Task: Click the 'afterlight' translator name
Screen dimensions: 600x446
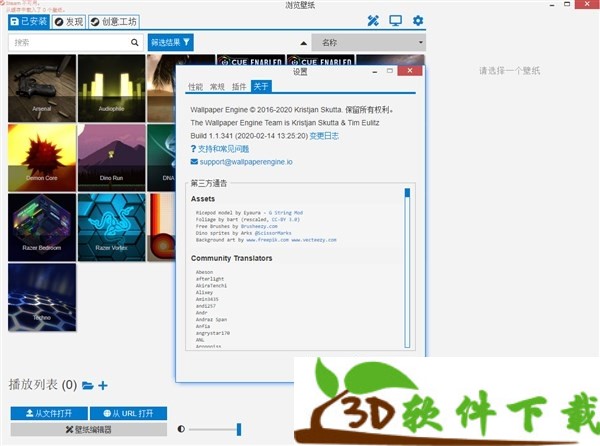Action: click(x=210, y=279)
